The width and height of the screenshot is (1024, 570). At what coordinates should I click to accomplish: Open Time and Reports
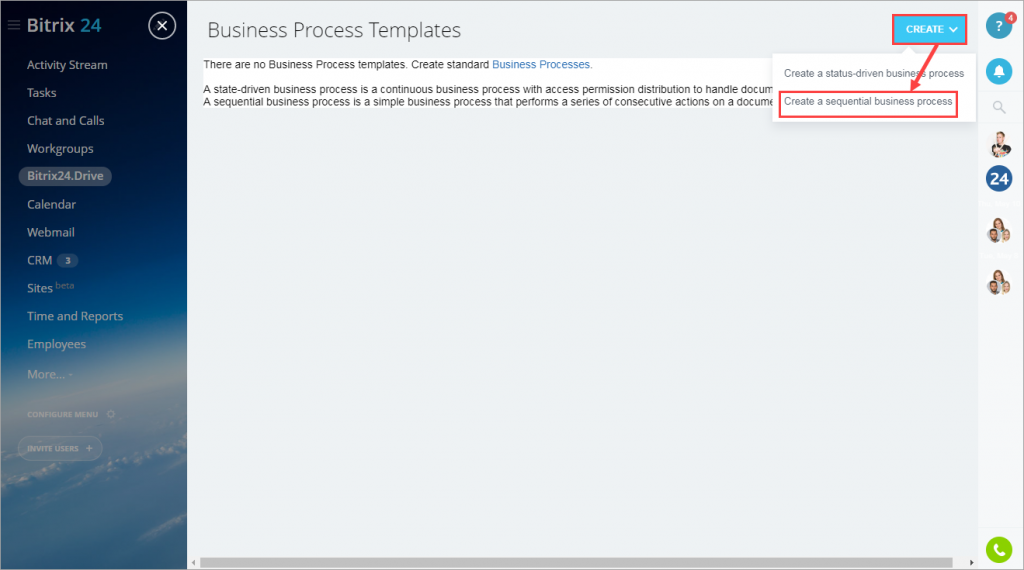pyautogui.click(x=75, y=316)
